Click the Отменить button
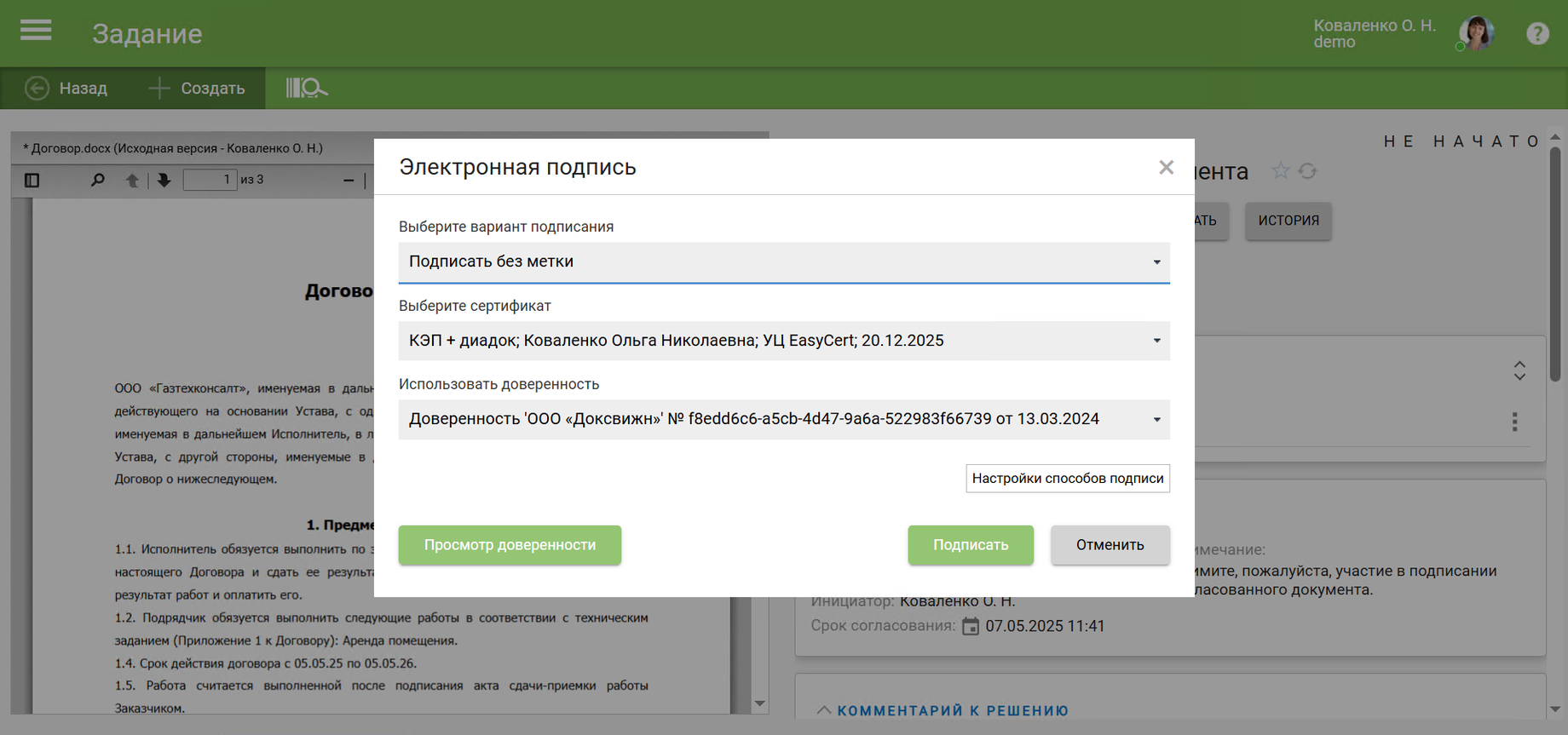This screenshot has width=1568, height=735. [1110, 545]
